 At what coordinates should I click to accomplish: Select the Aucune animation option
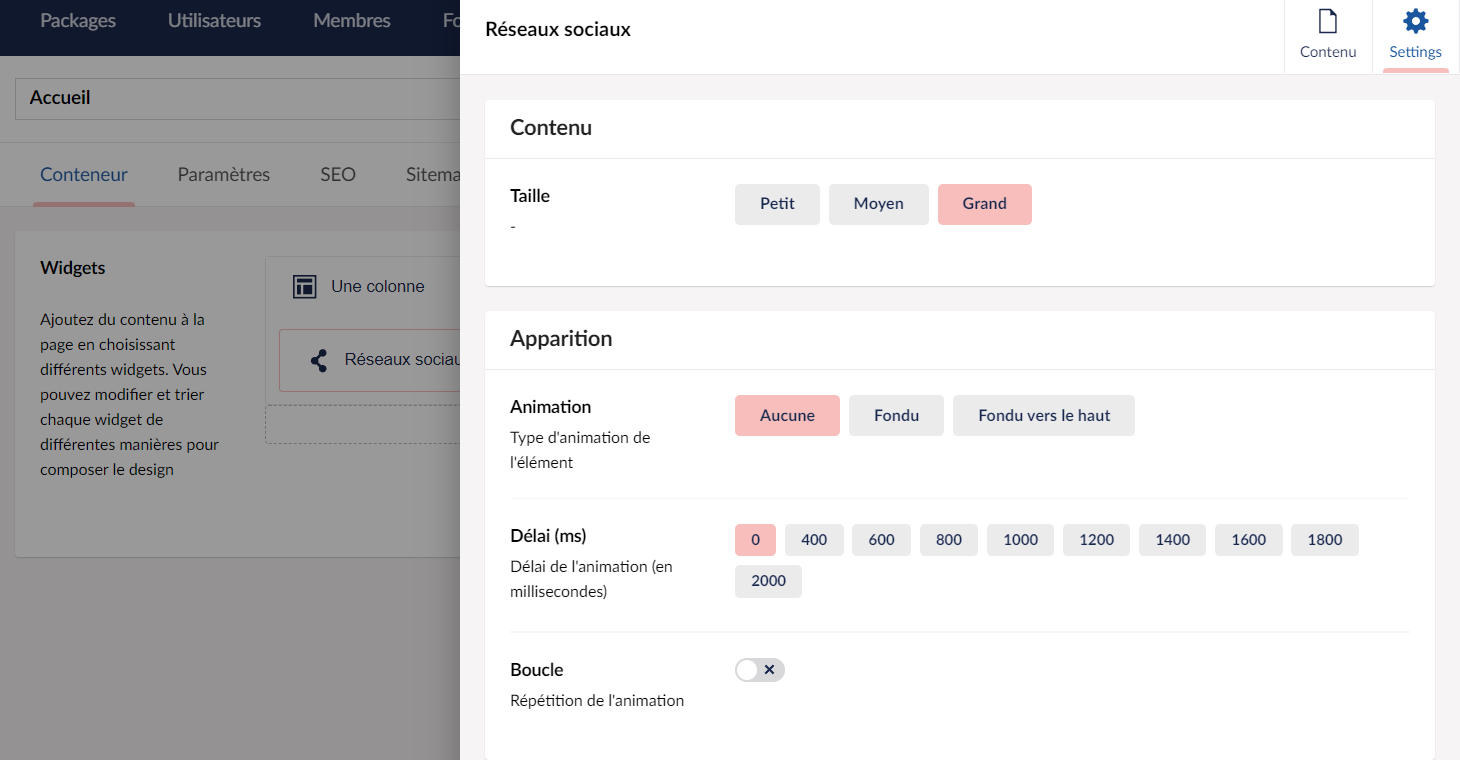(787, 416)
